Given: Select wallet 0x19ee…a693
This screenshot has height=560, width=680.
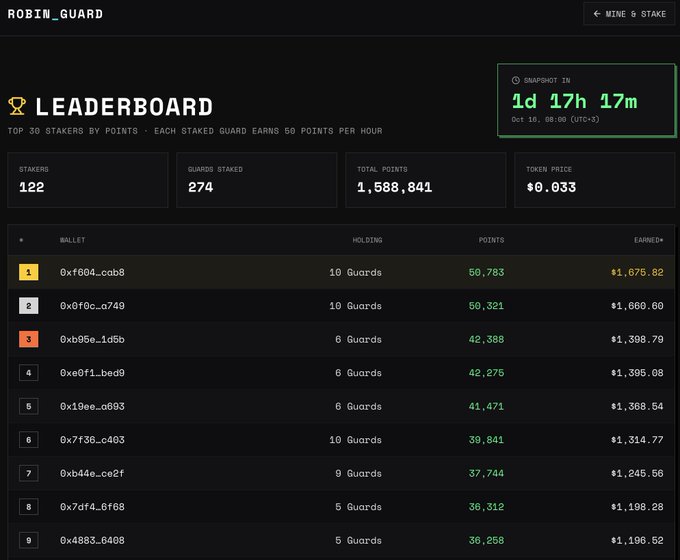Looking at the screenshot, I should pyautogui.click(x=92, y=406).
